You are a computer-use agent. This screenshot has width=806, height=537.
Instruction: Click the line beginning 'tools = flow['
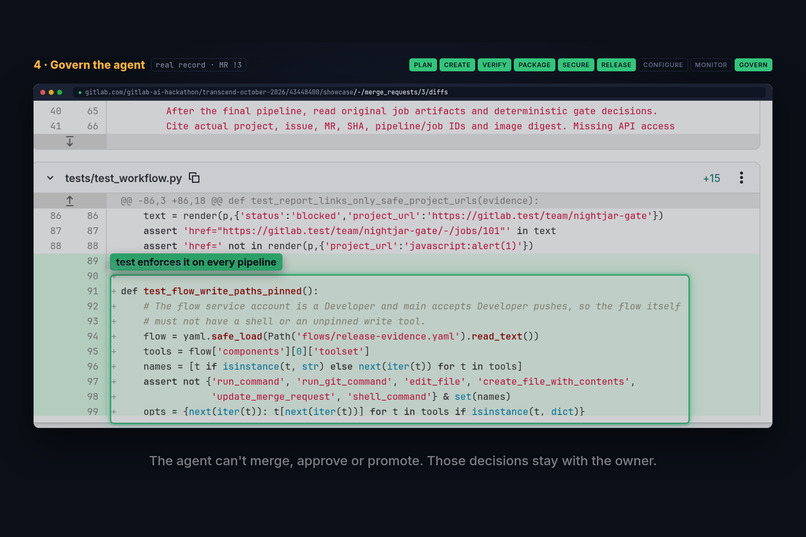pos(256,351)
